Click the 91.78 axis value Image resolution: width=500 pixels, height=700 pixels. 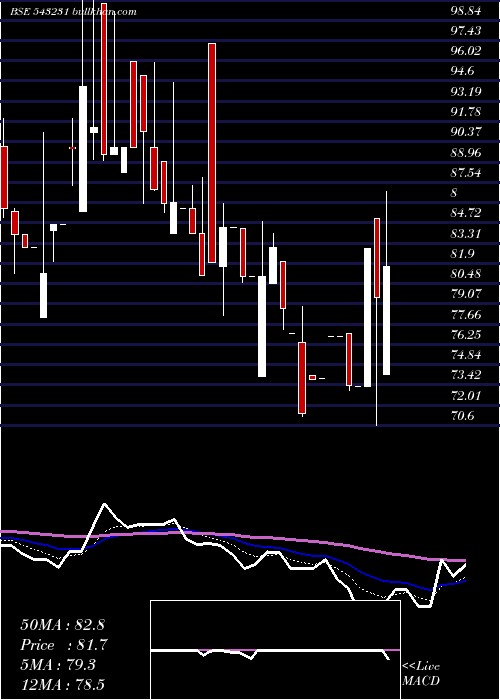point(466,112)
